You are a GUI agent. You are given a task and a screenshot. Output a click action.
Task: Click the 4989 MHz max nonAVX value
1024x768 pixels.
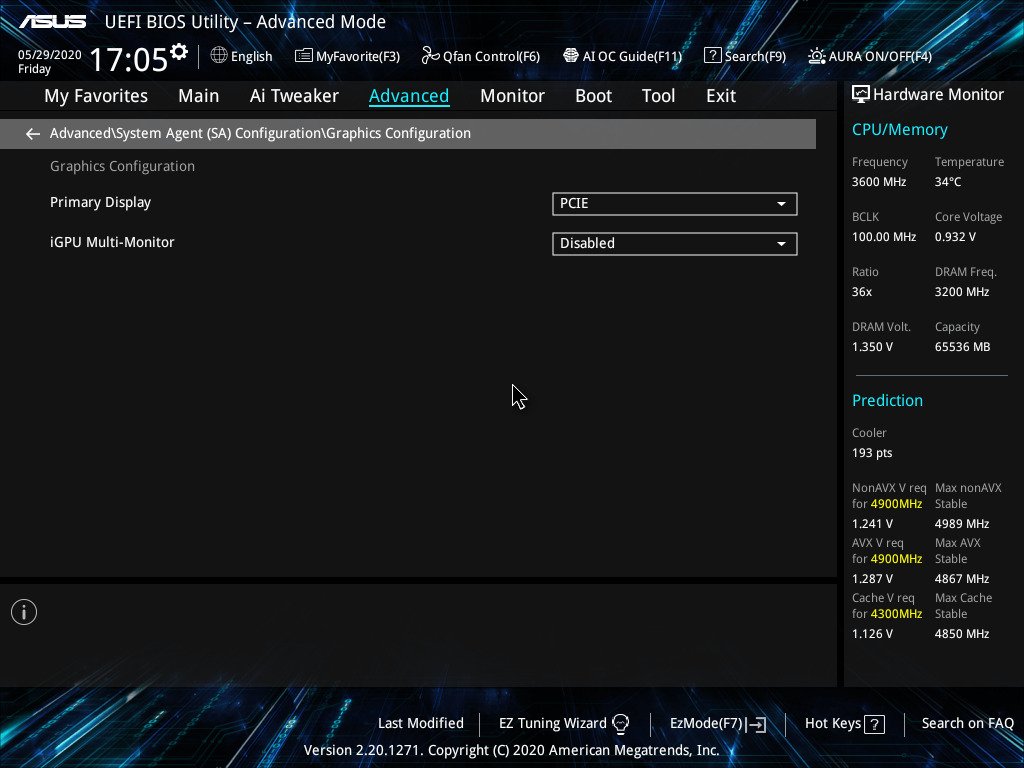(x=962, y=524)
